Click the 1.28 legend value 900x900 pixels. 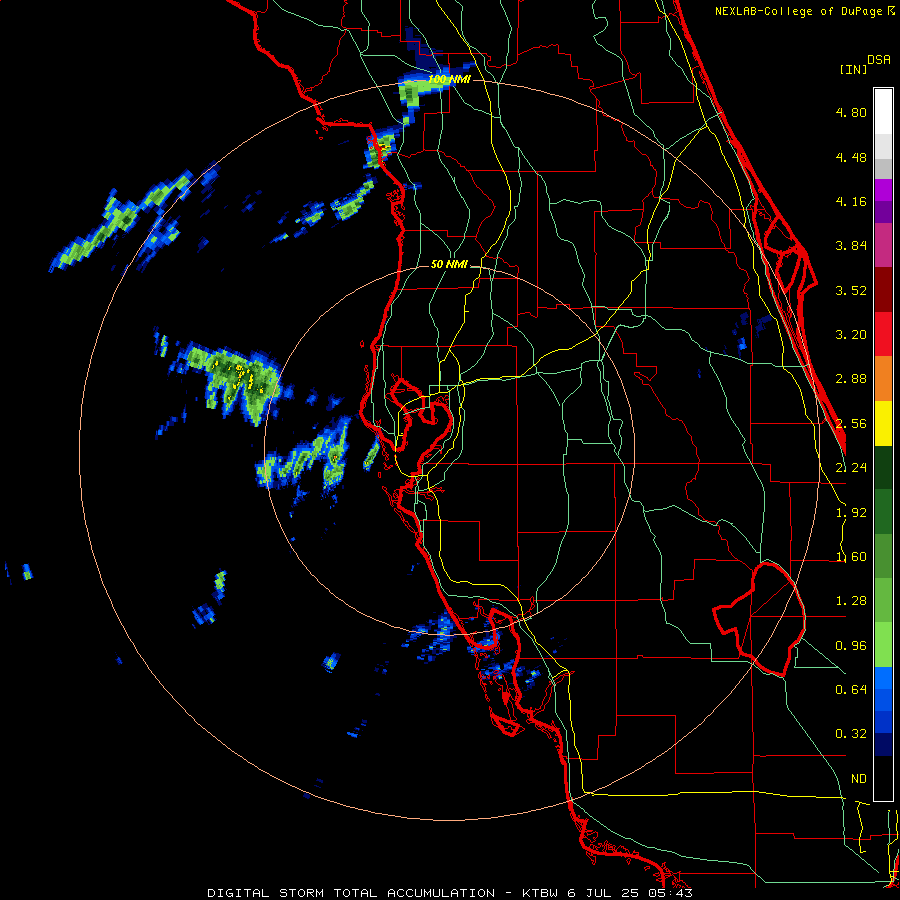click(x=851, y=601)
